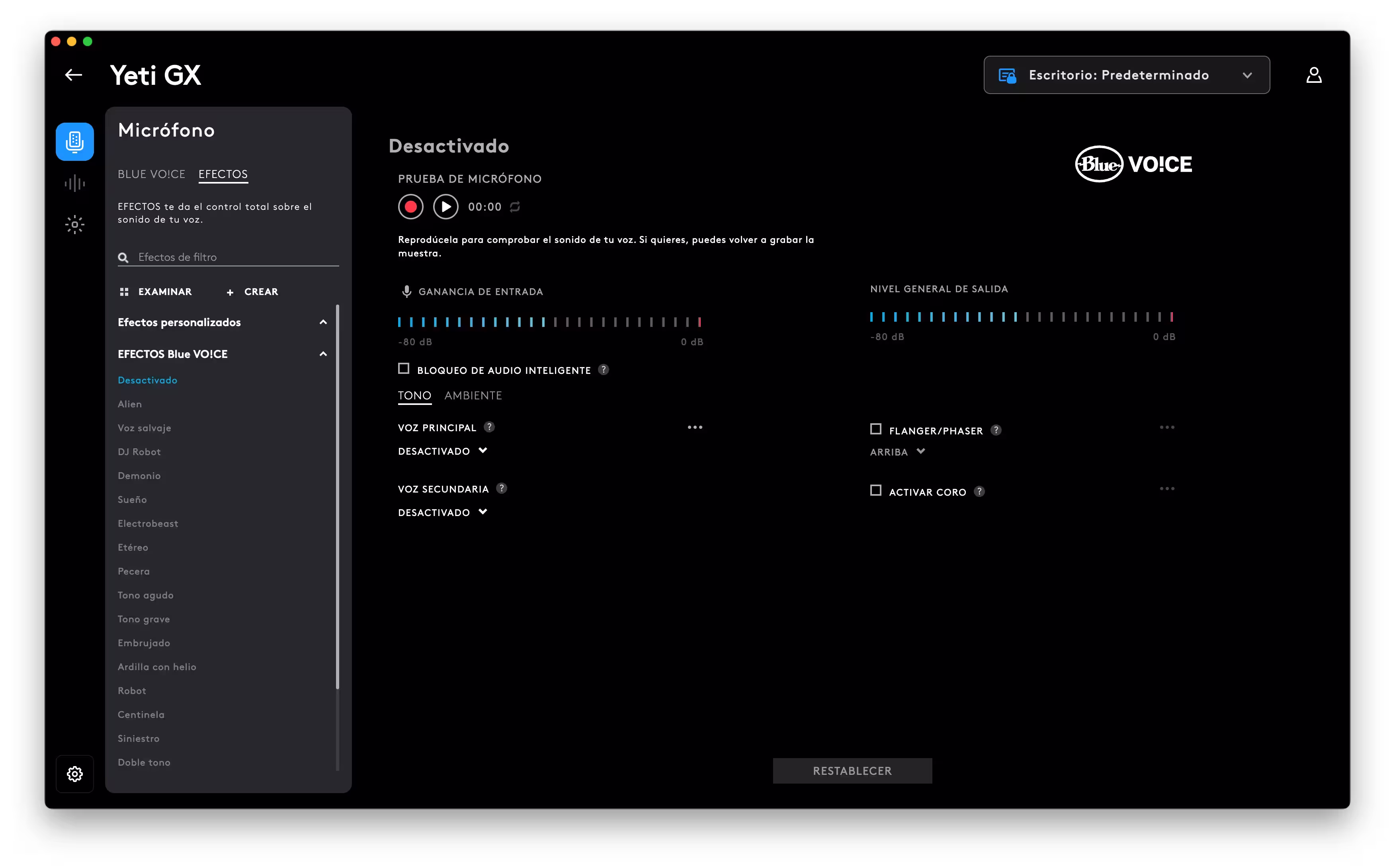1395x868 pixels.
Task: Switch to the AMBIENTE tab
Action: pos(473,395)
